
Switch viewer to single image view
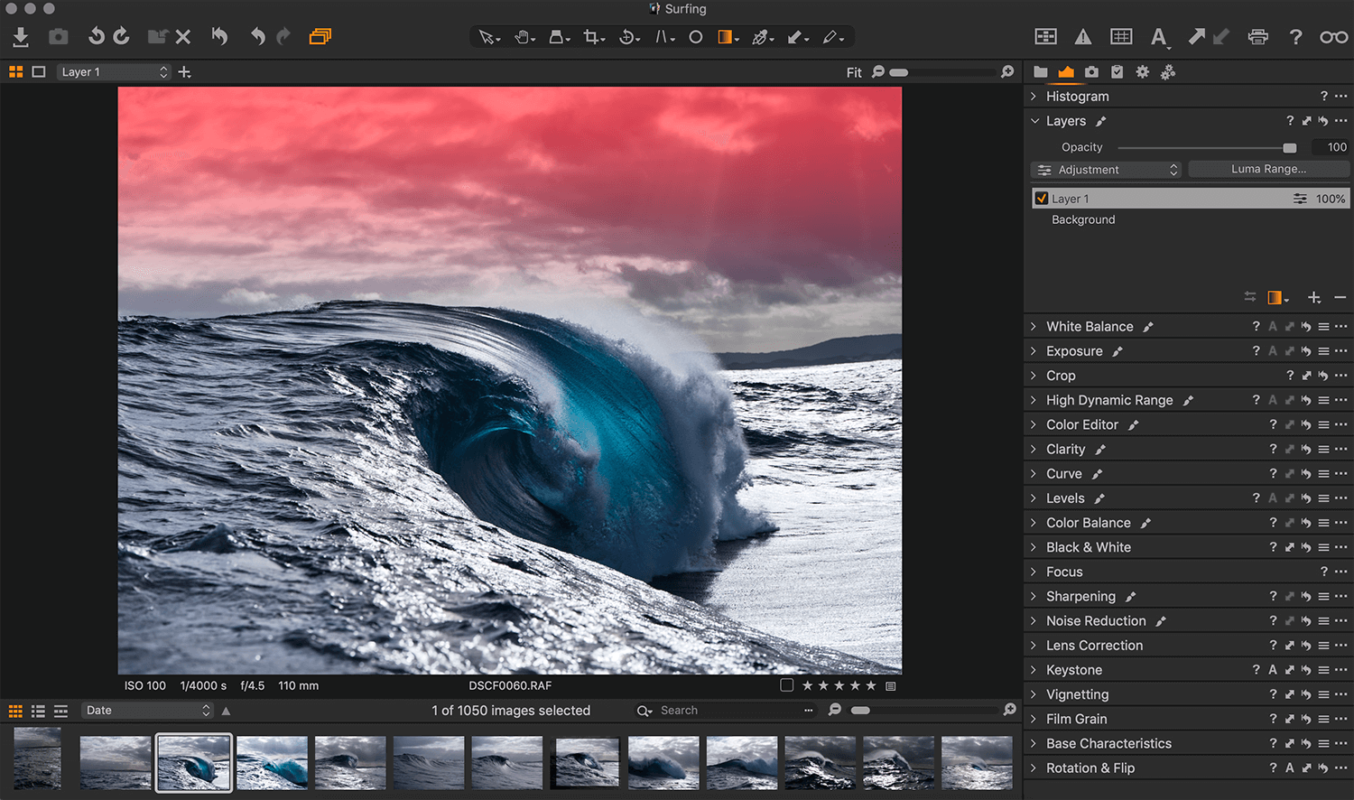39,72
